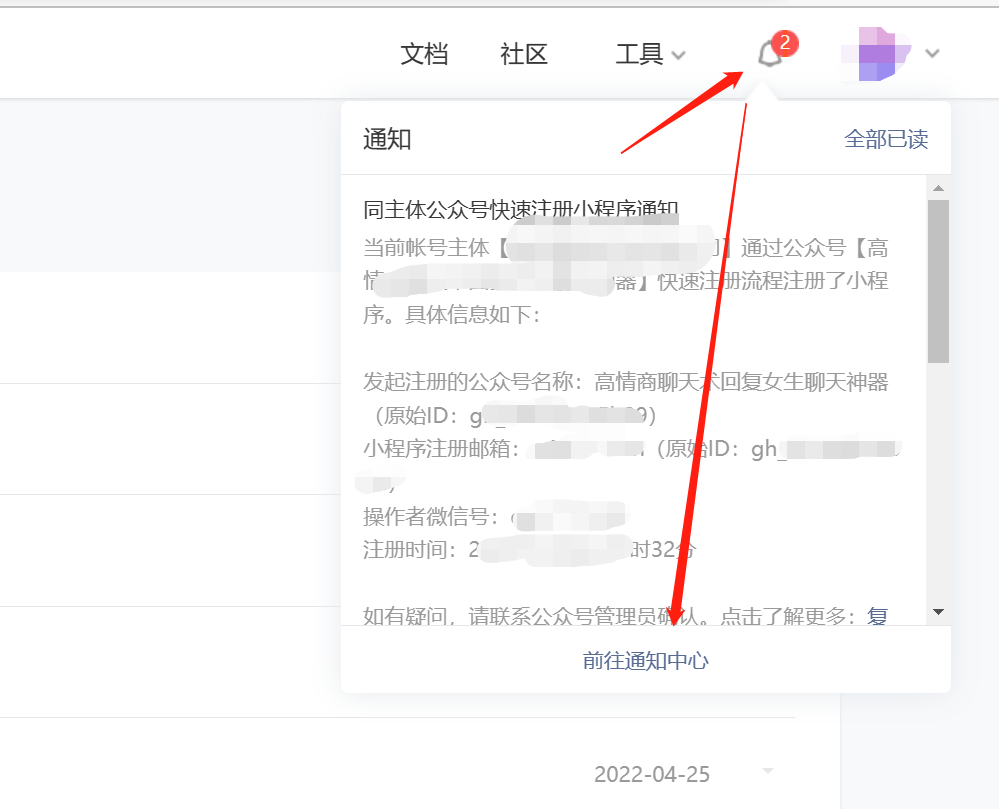The image size is (999, 809).
Task: Click the 注册时间 line
Action: click(x=529, y=549)
